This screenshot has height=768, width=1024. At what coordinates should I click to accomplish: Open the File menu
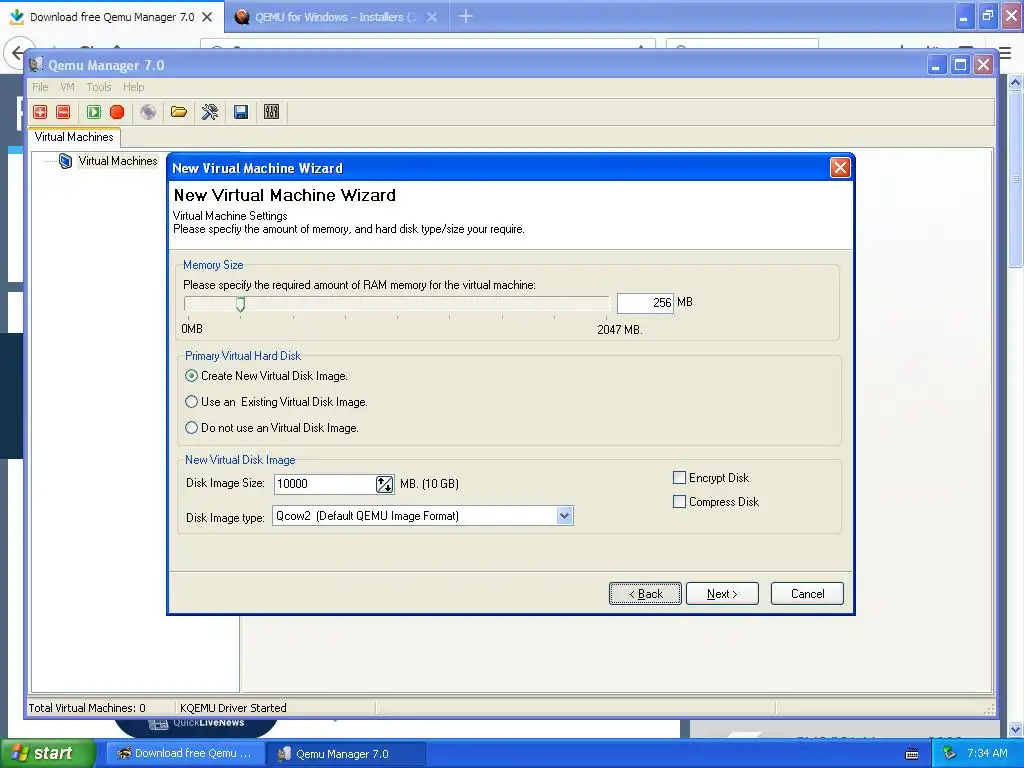[x=40, y=87]
